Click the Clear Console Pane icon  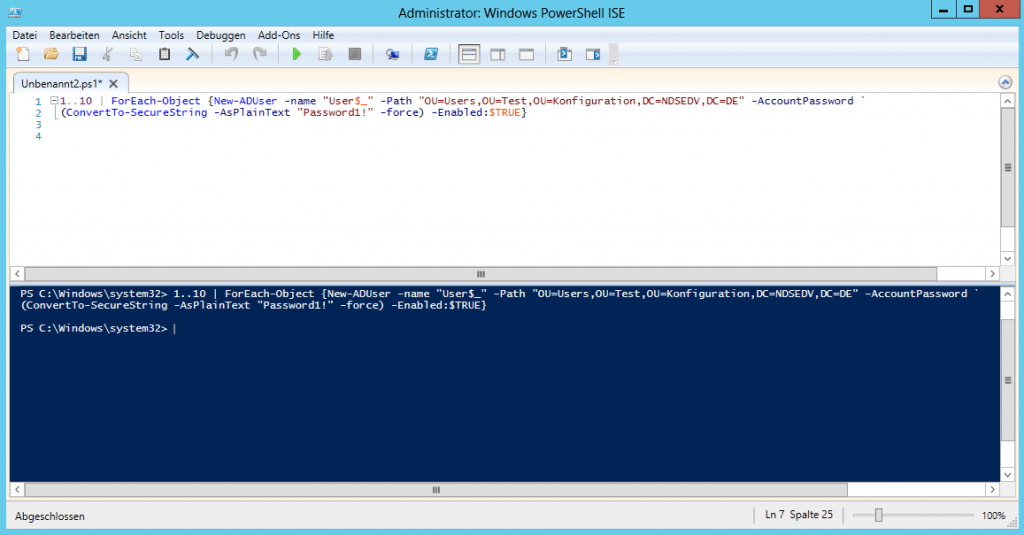click(193, 54)
